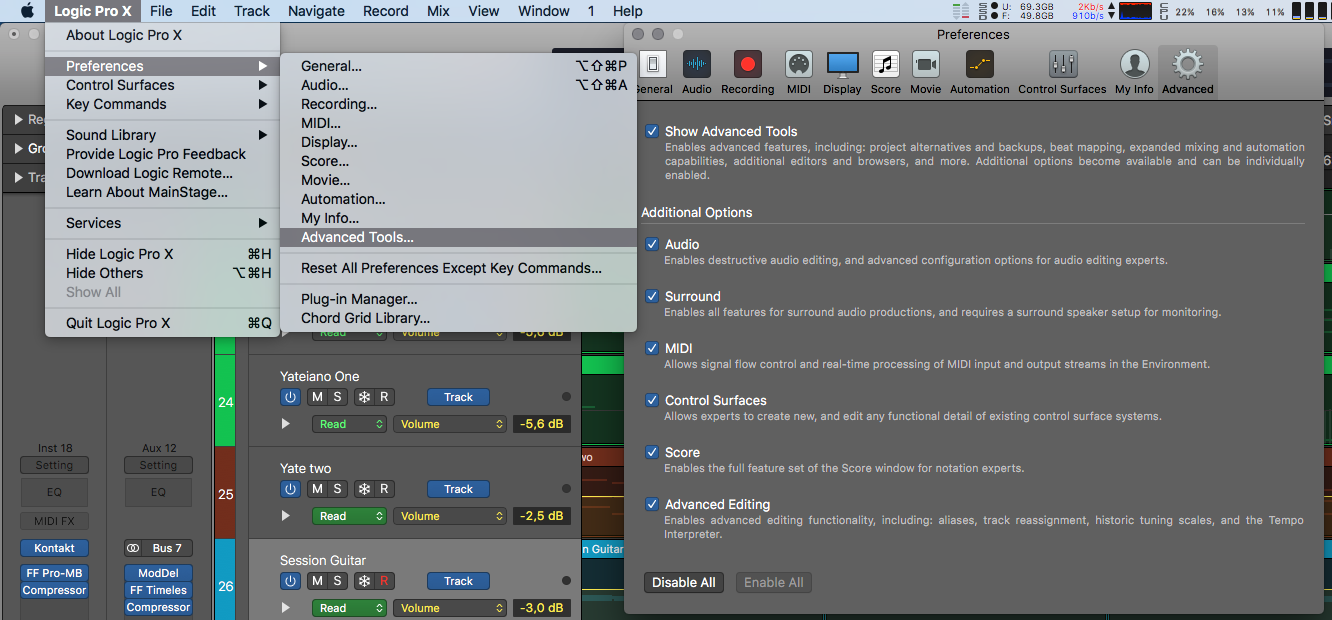
Task: Choose Chord Grid Library… menu item
Action: tap(458, 318)
